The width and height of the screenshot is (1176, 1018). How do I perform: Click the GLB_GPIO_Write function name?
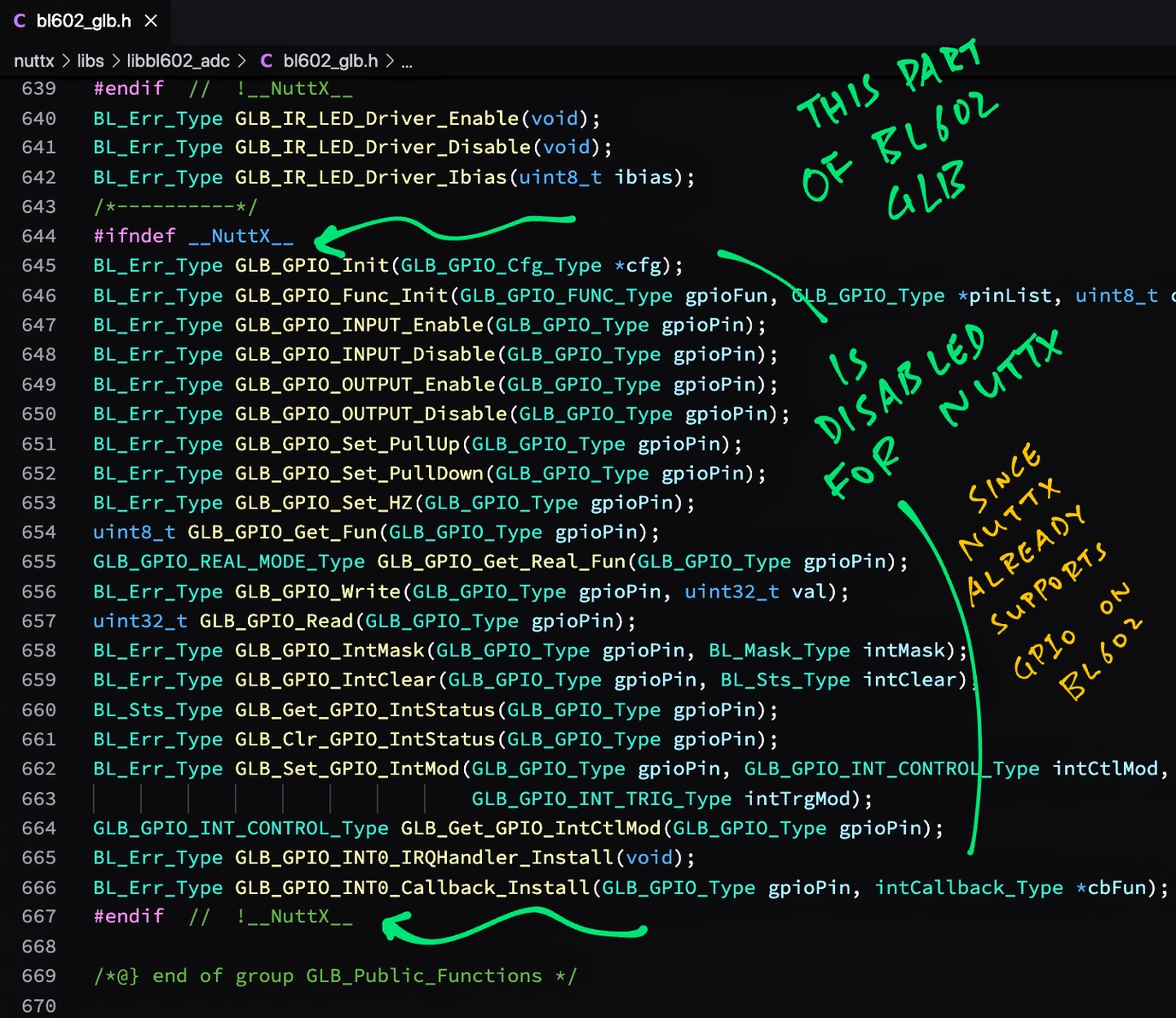pos(318,591)
